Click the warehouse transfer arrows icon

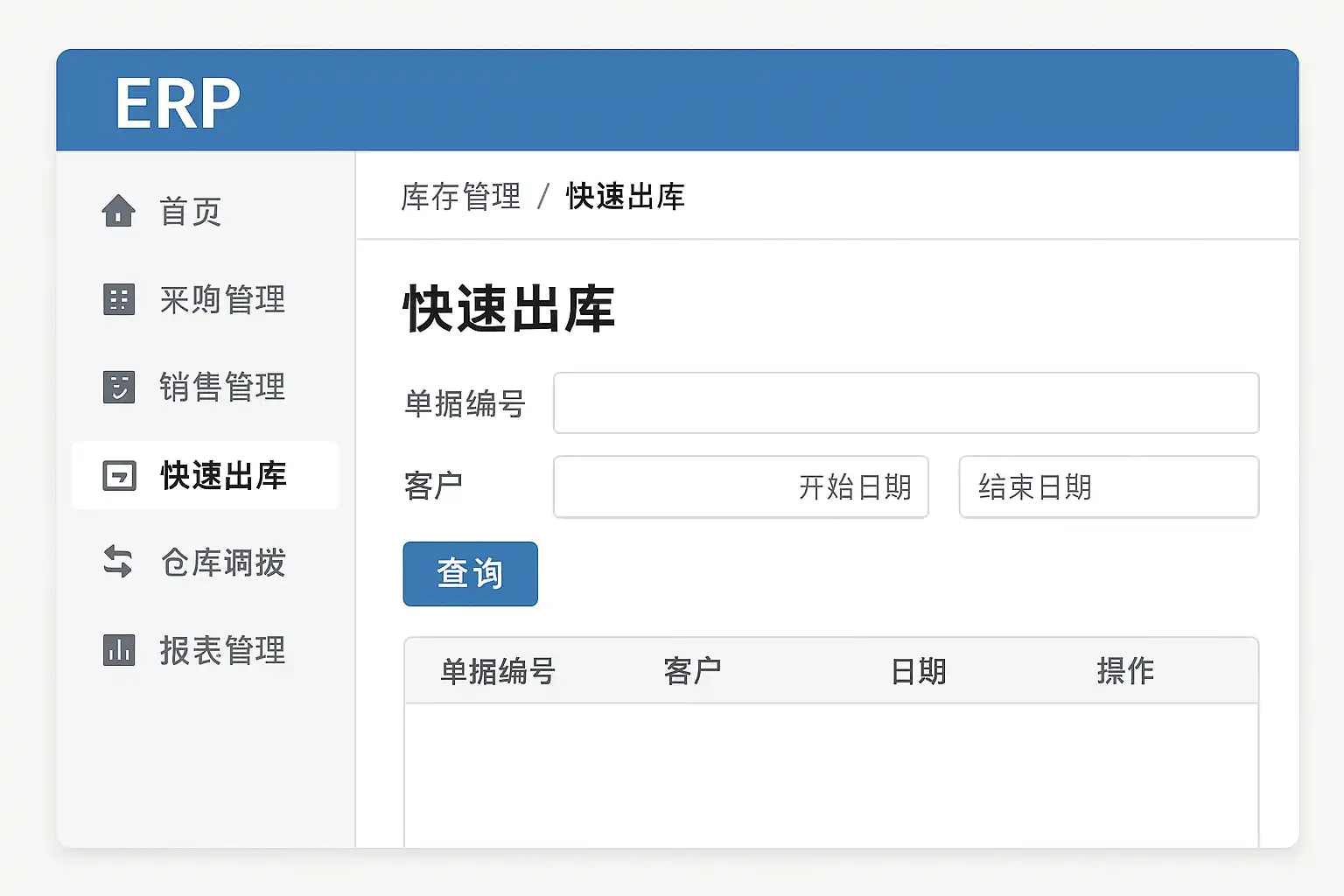118,562
